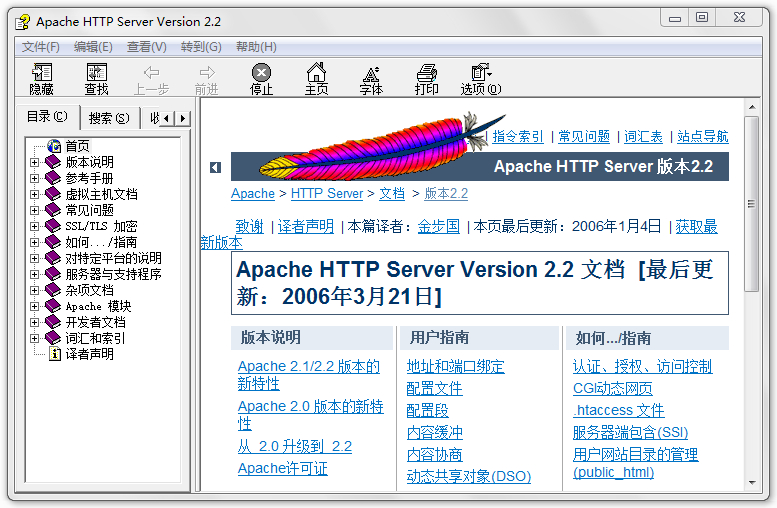The height and width of the screenshot is (508, 777).
Task: Click the book icon beside 虚拟主机文档
Action: pyautogui.click(x=53, y=194)
